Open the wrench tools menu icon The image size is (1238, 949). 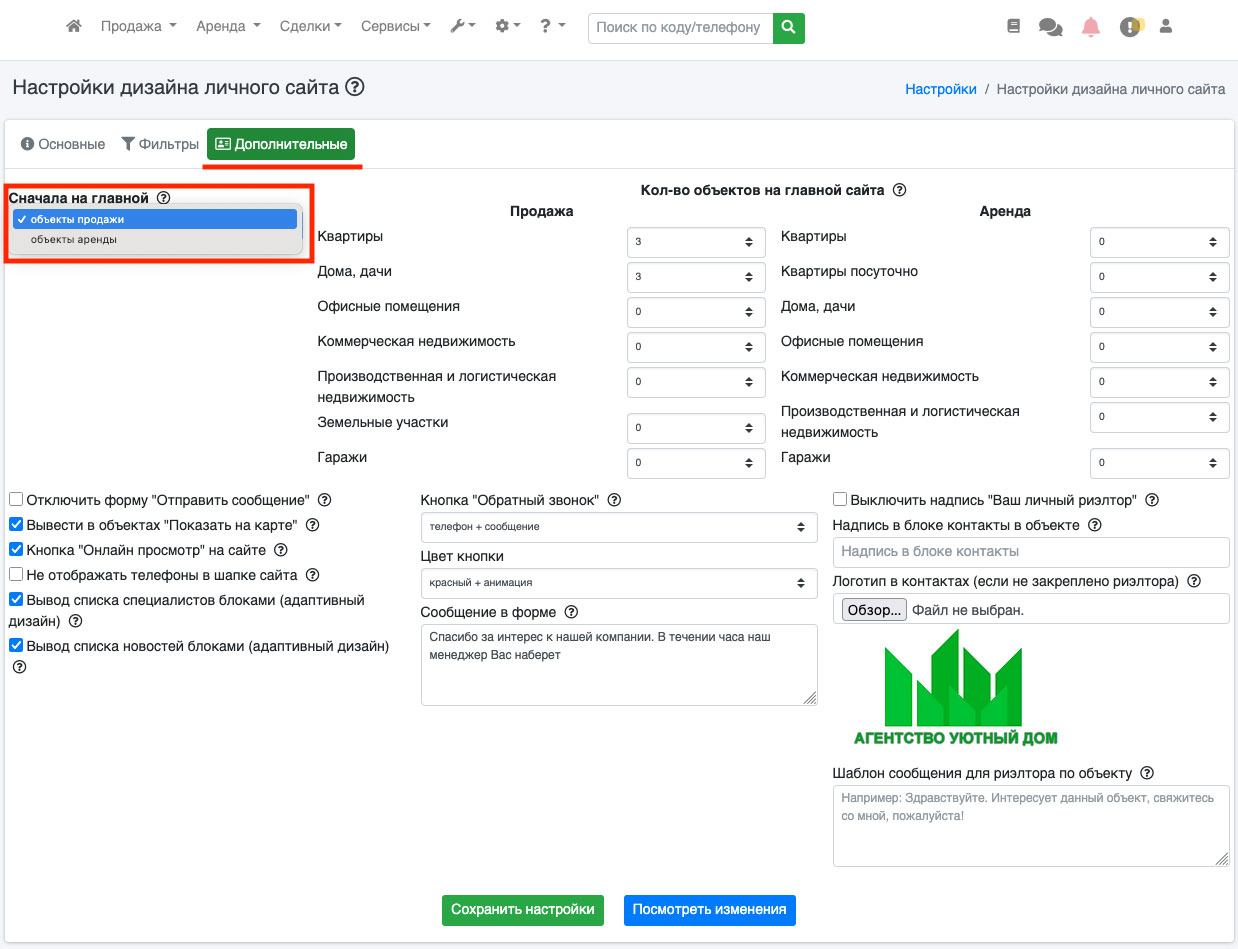[x=462, y=27]
